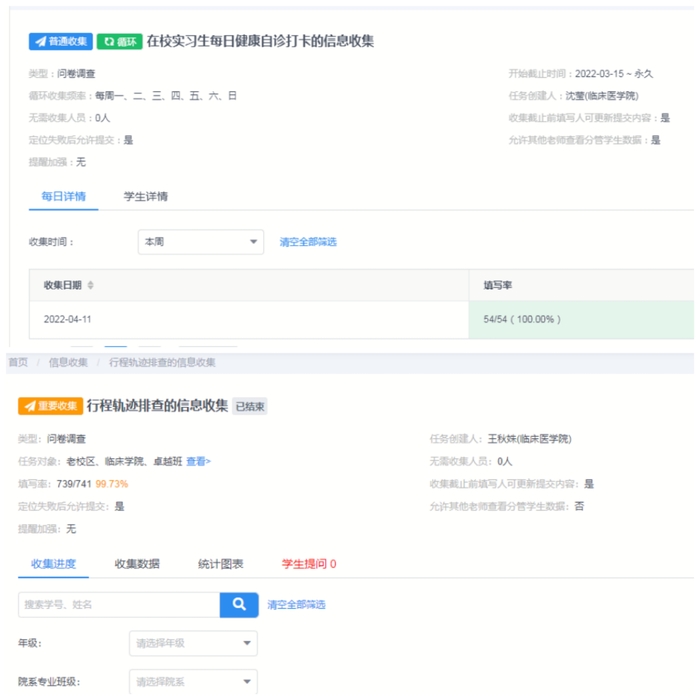Click 清空全部筛选 beside the search button
The width and height of the screenshot is (700, 700).
(296, 605)
